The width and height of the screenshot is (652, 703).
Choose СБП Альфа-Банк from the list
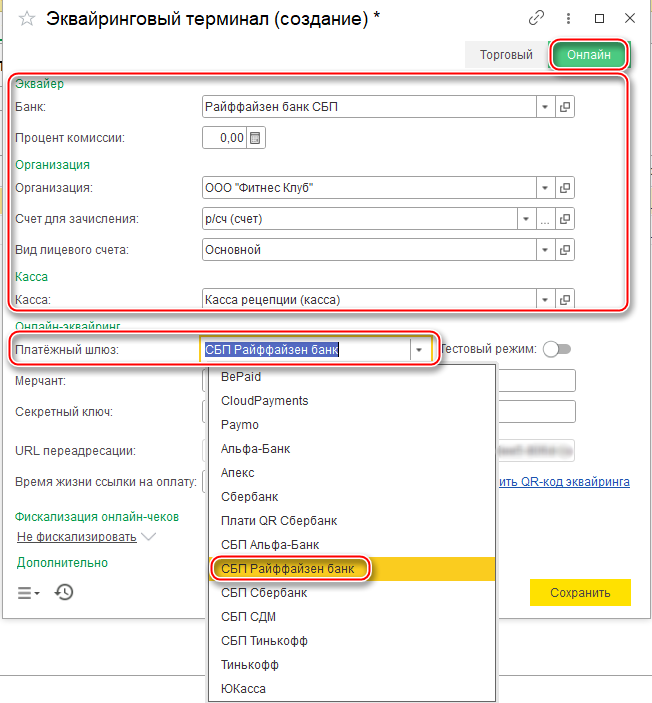tap(352, 545)
